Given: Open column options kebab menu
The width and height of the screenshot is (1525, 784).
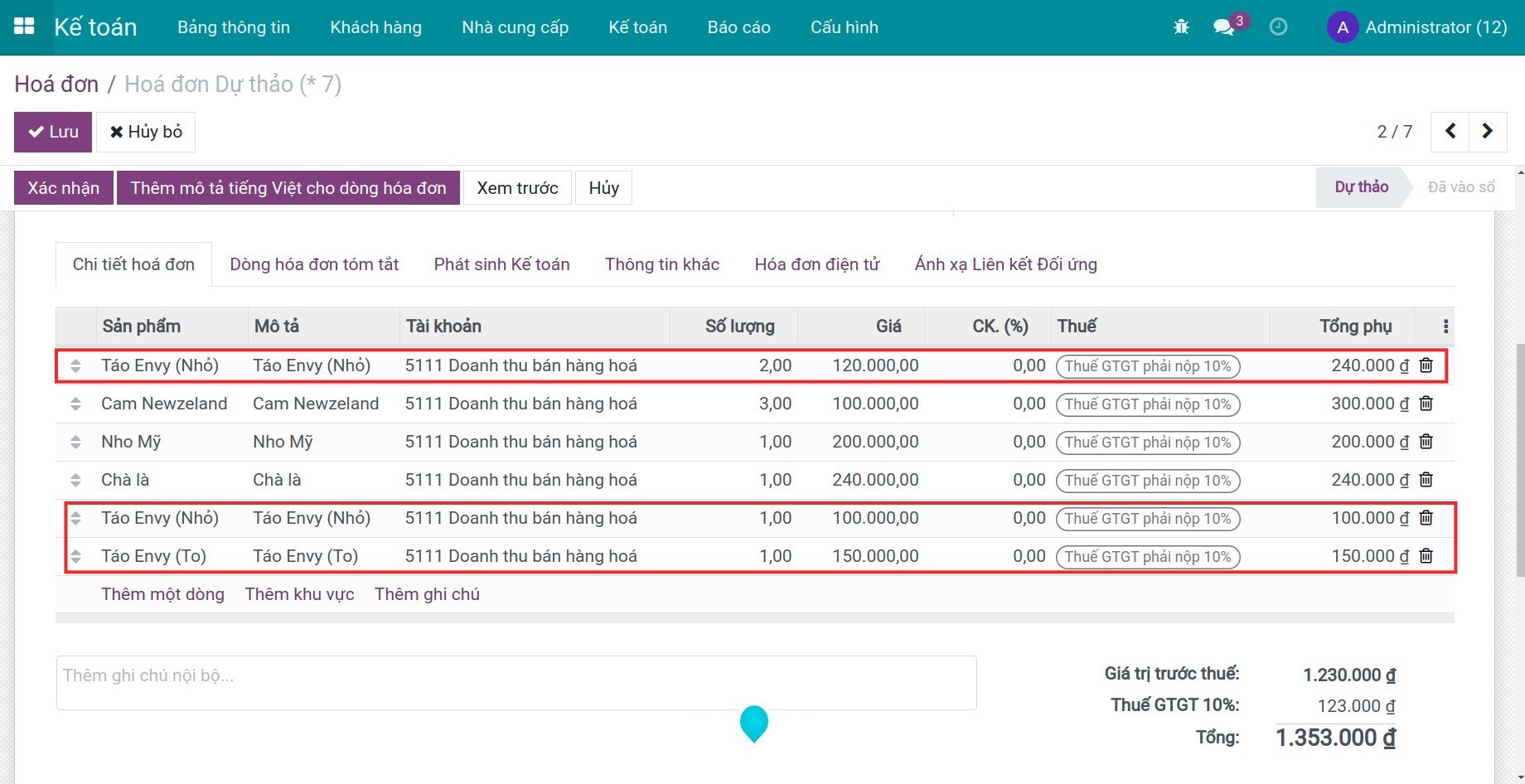Looking at the screenshot, I should (x=1445, y=327).
